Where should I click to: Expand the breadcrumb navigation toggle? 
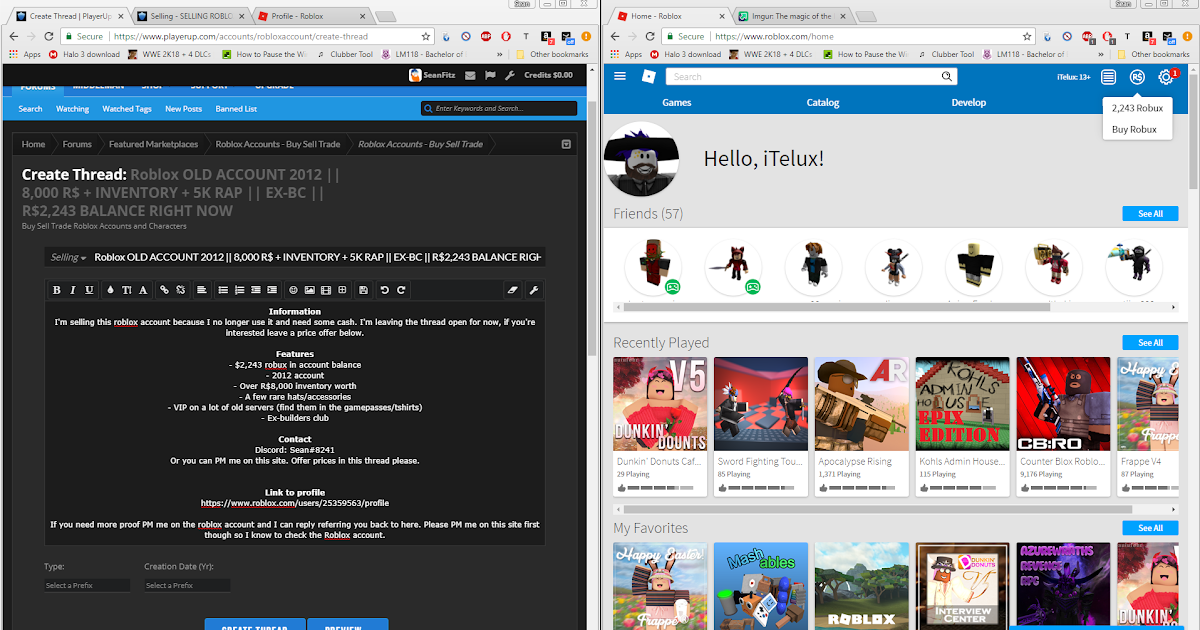(566, 144)
